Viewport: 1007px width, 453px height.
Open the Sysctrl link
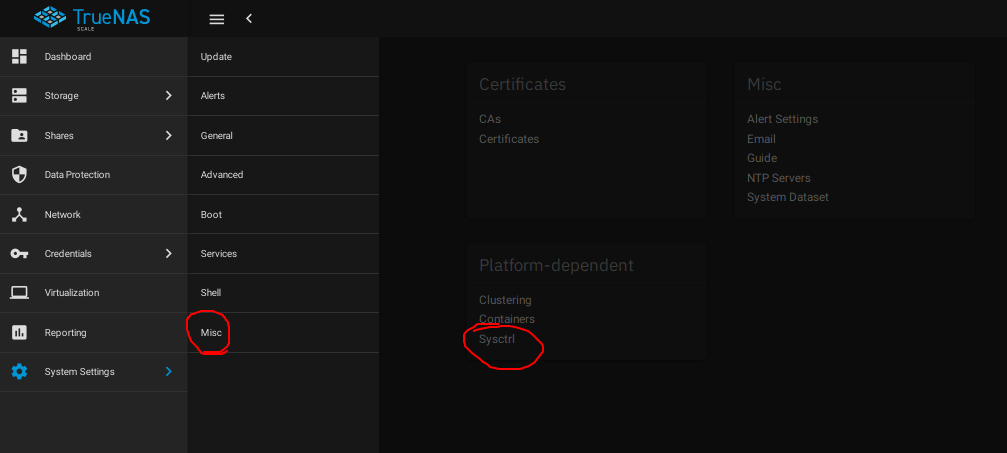(x=496, y=339)
